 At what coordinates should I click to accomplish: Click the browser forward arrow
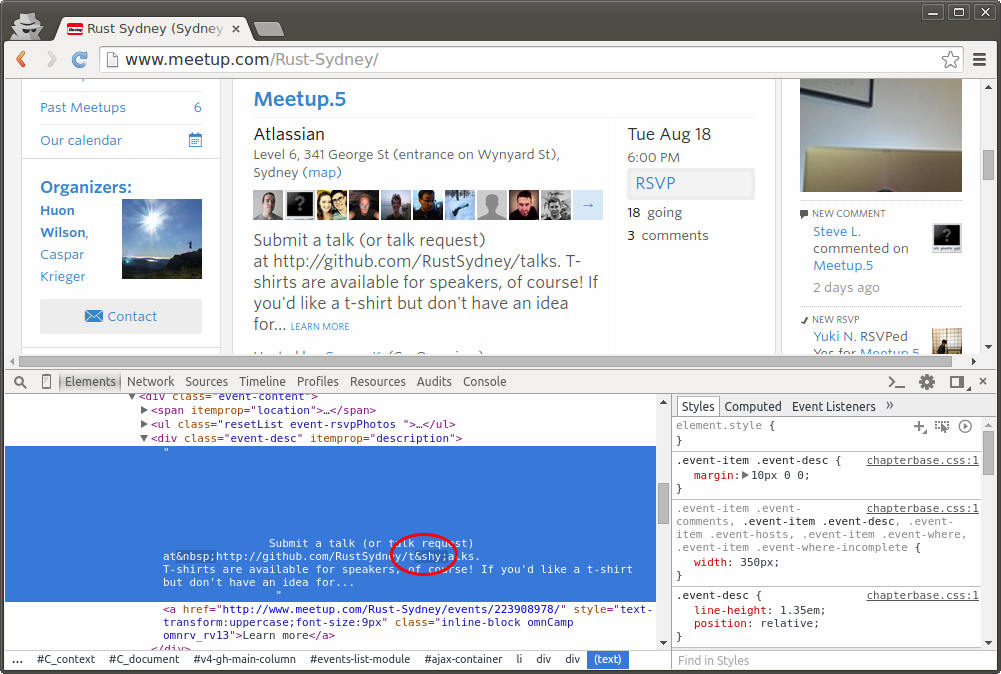pyautogui.click(x=51, y=59)
